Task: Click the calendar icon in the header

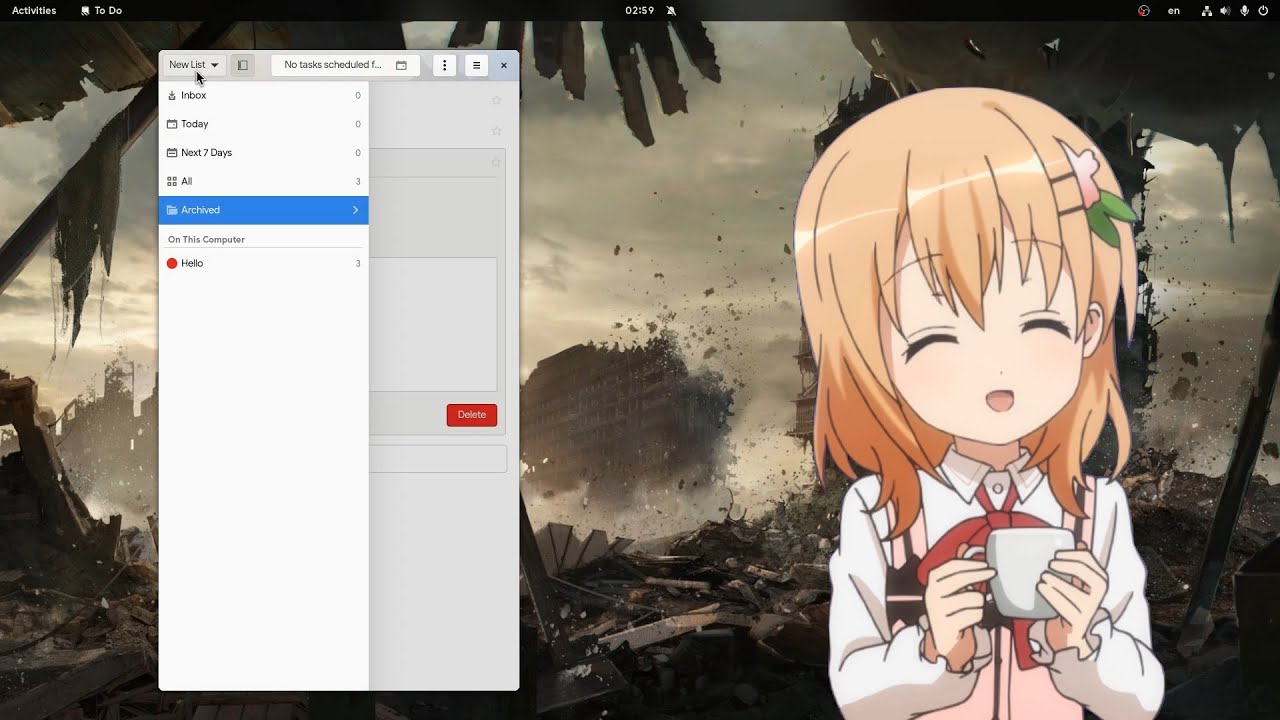Action: pyautogui.click(x=401, y=65)
